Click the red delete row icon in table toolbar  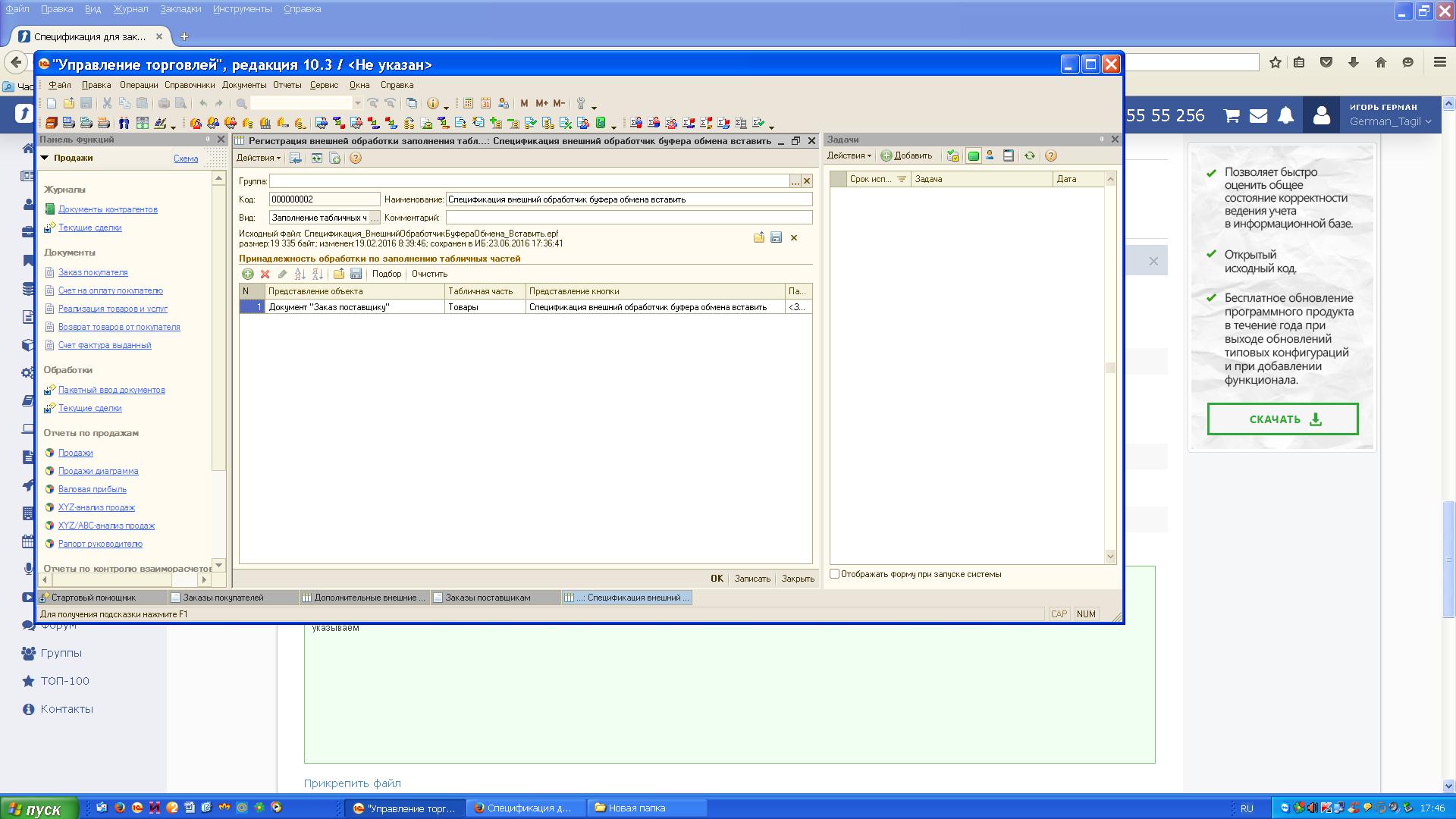[x=265, y=274]
